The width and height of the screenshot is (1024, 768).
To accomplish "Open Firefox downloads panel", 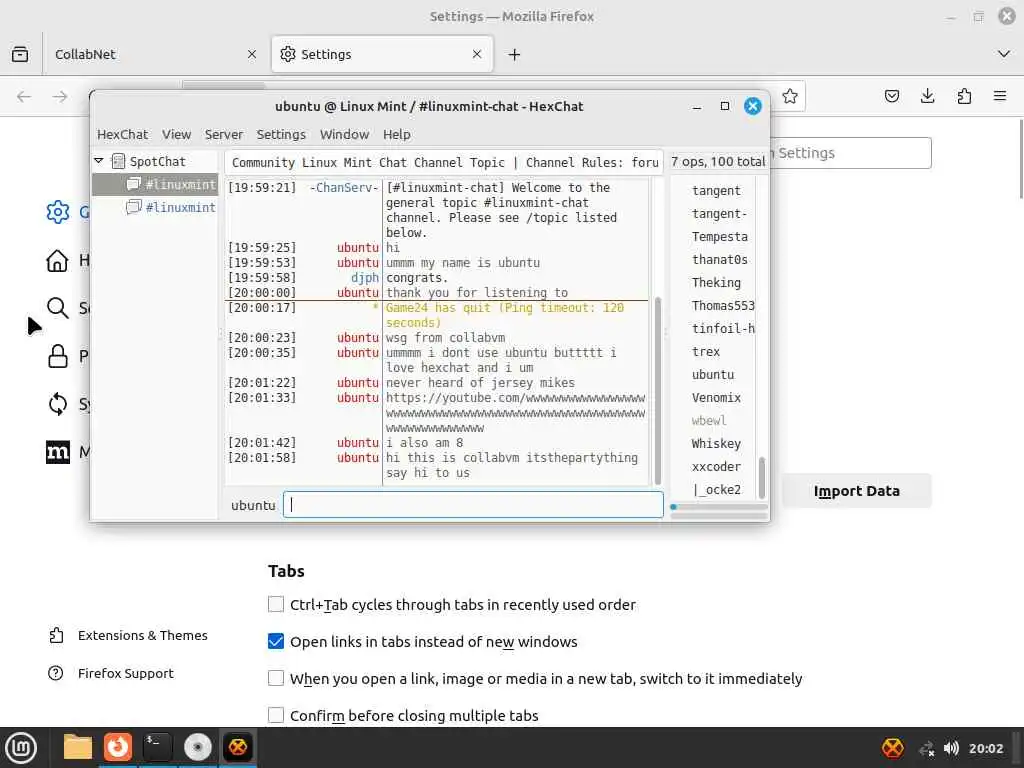I will 927,97.
